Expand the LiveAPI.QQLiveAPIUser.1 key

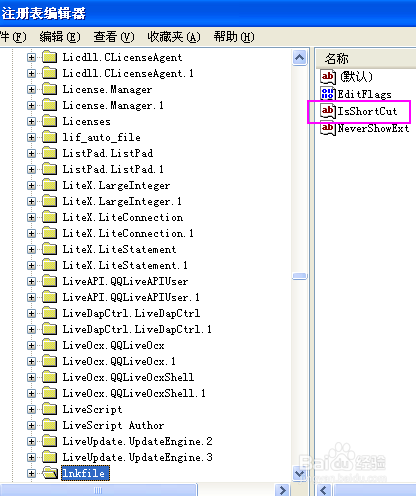[31, 297]
